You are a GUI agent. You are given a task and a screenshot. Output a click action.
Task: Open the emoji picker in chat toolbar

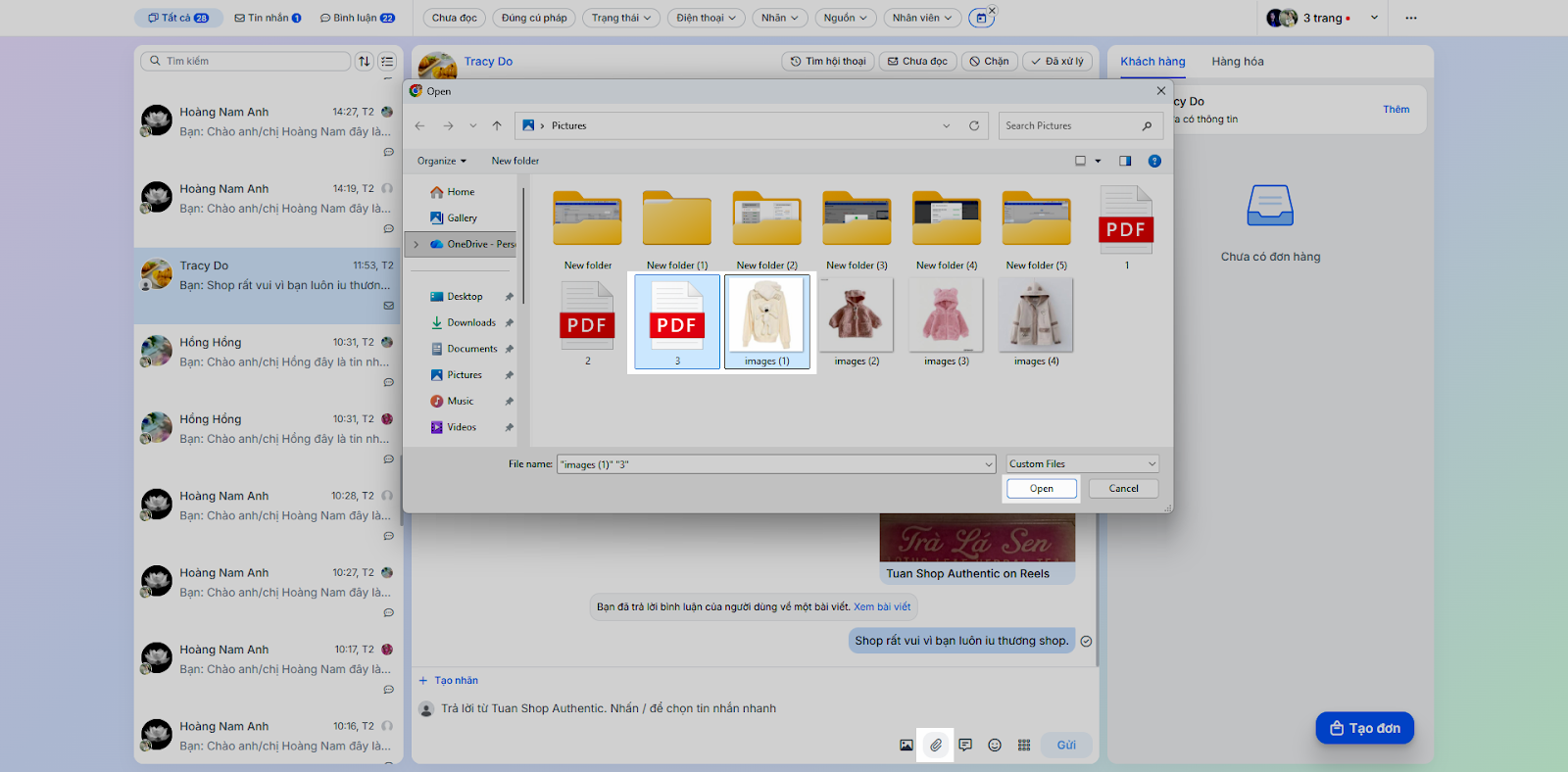995,746
